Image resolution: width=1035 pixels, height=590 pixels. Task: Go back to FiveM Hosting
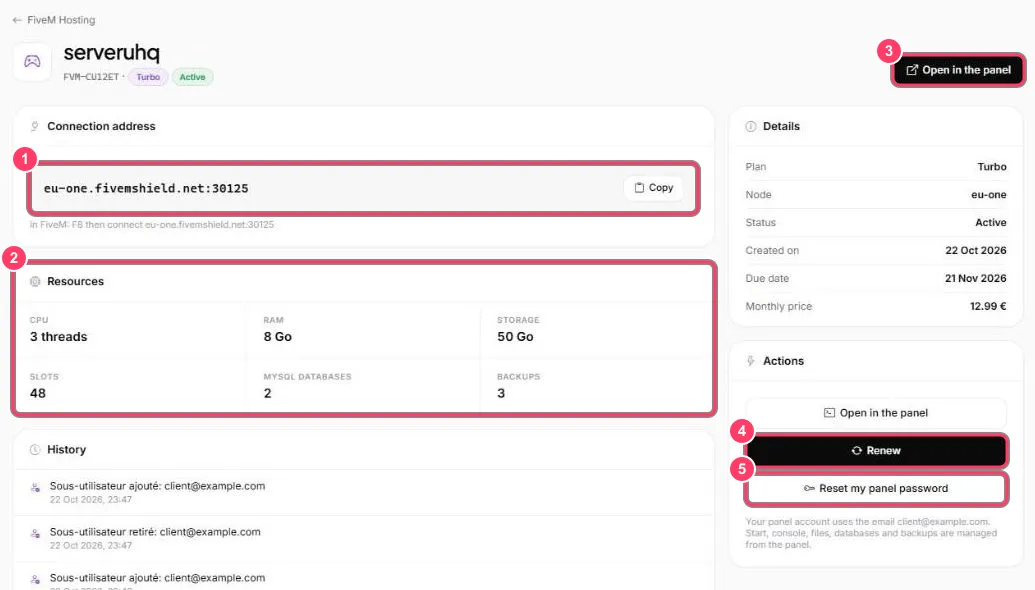pos(53,20)
